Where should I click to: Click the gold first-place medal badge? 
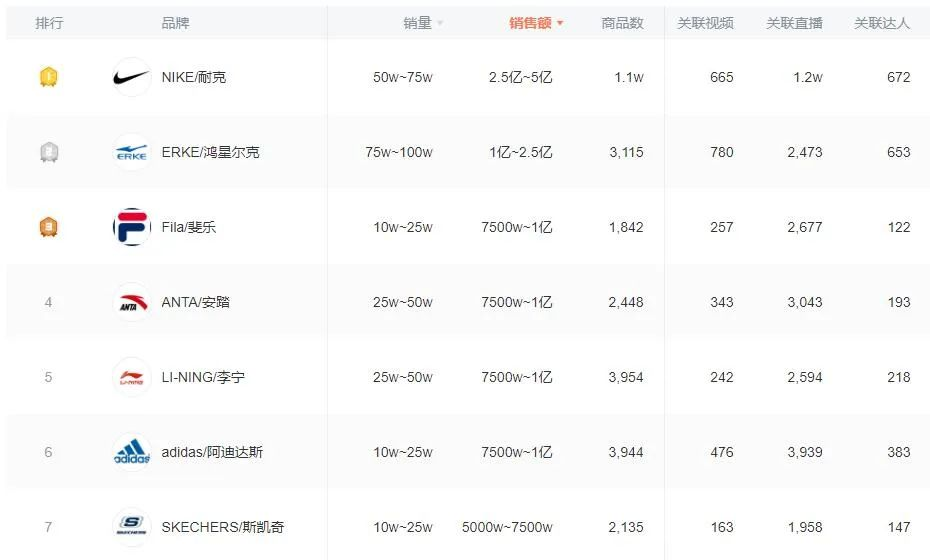(49, 77)
